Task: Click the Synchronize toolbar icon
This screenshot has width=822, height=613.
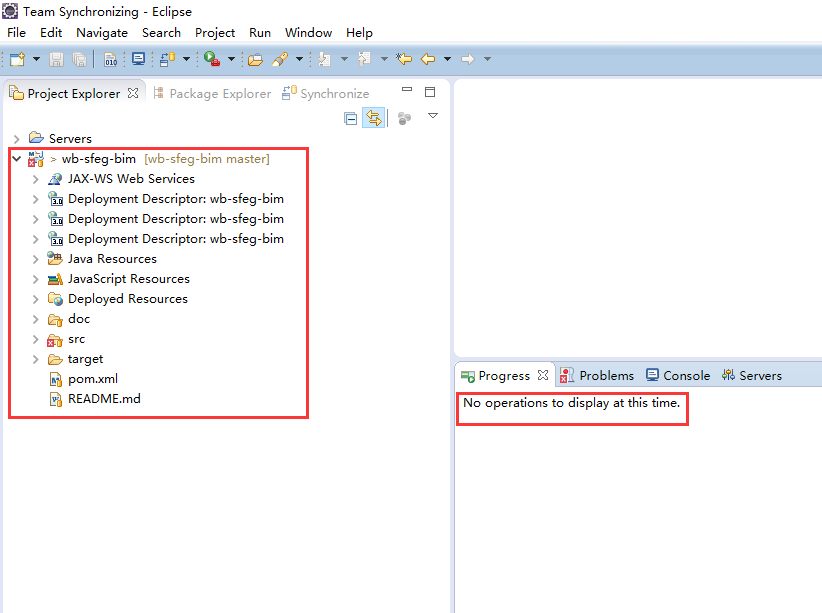Action: click(x=167, y=59)
